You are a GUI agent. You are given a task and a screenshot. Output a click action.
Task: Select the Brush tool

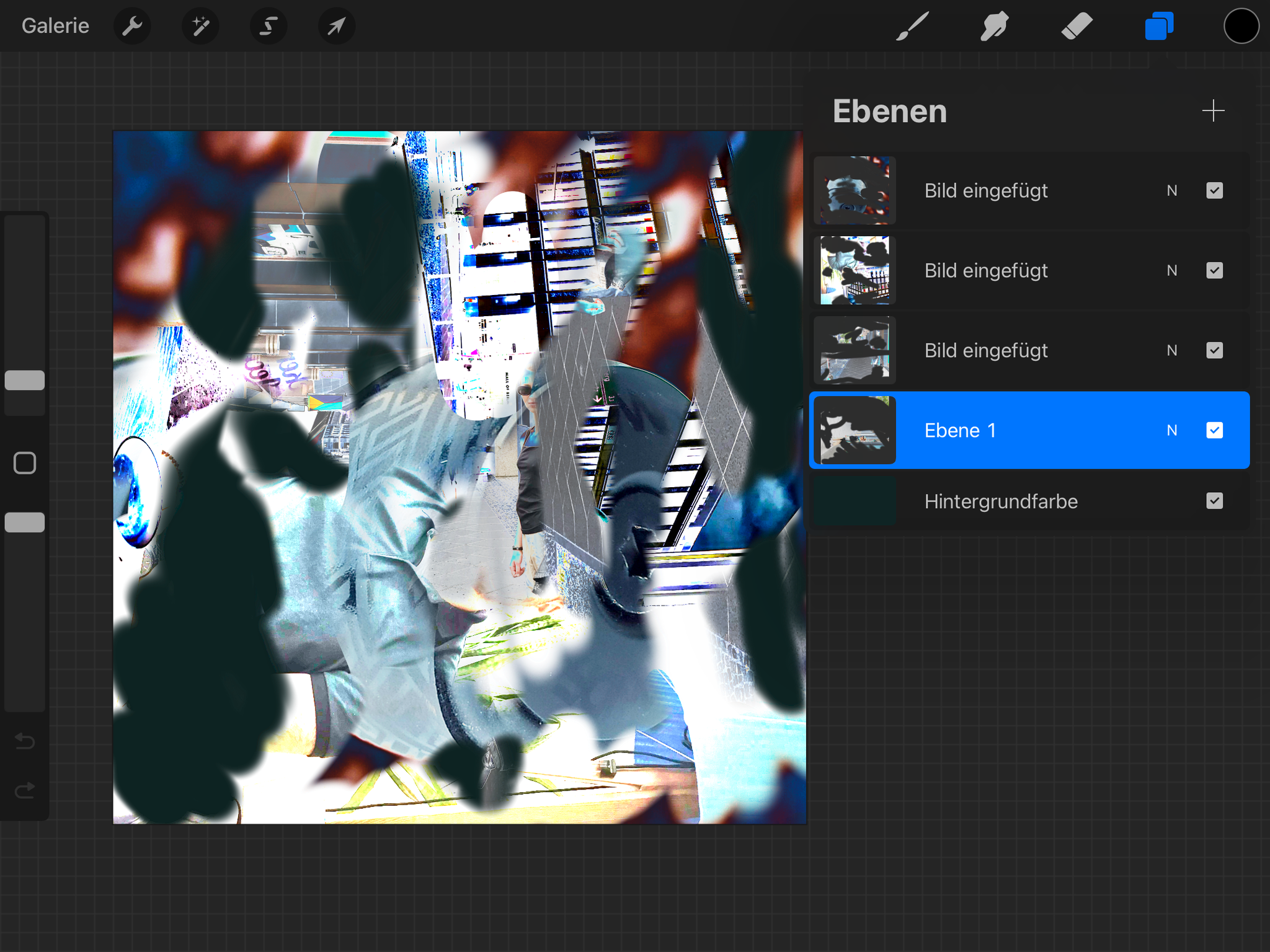point(912,26)
